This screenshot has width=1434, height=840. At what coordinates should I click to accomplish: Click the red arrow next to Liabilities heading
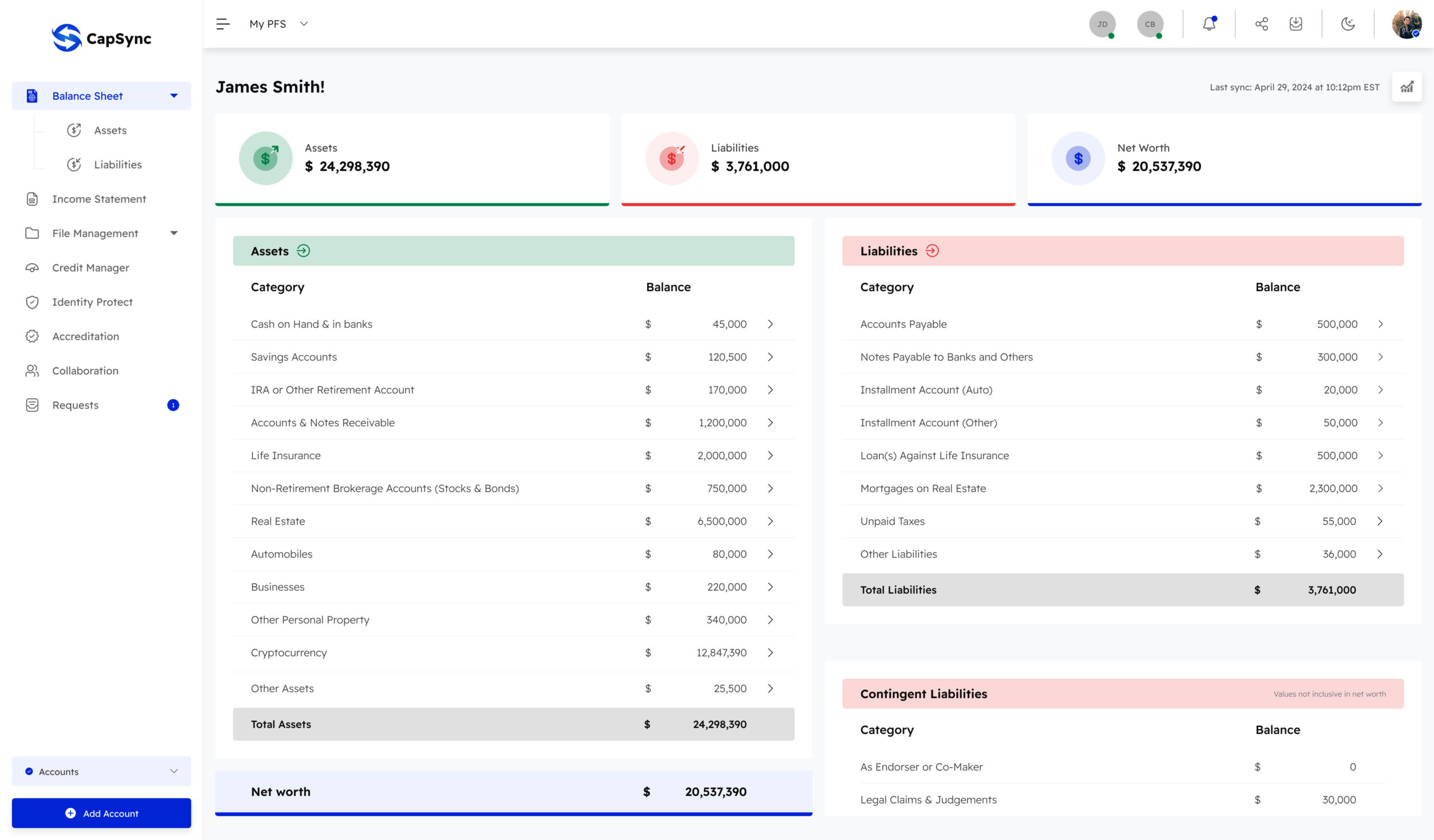click(x=932, y=251)
